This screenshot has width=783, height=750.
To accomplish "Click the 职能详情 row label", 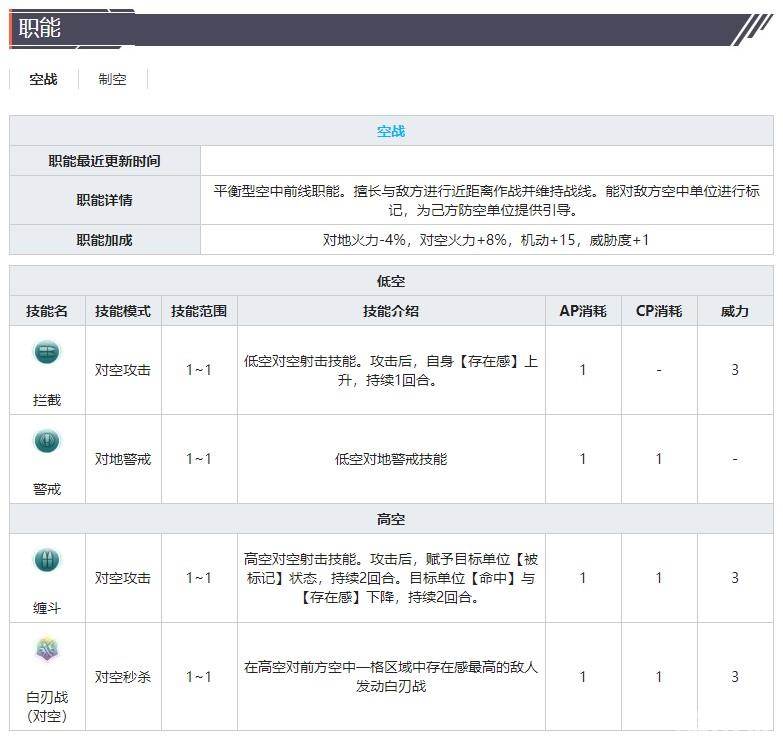I will pos(105,200).
